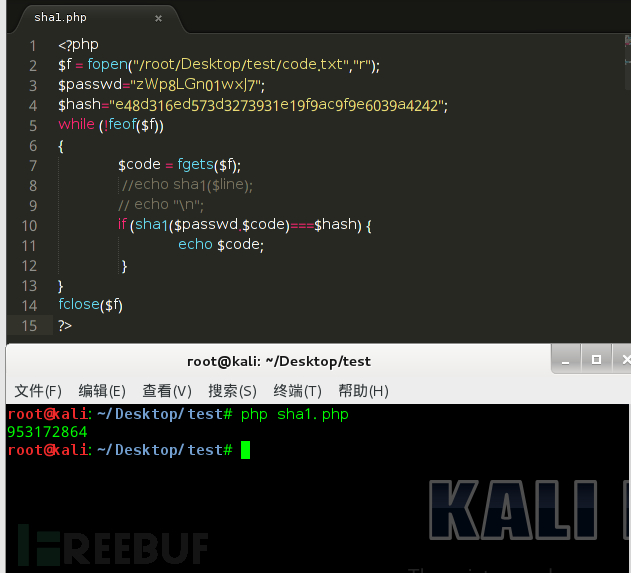This screenshot has height=573, width=631.
Task: Click line number 10 in gutter
Action: 29,225
